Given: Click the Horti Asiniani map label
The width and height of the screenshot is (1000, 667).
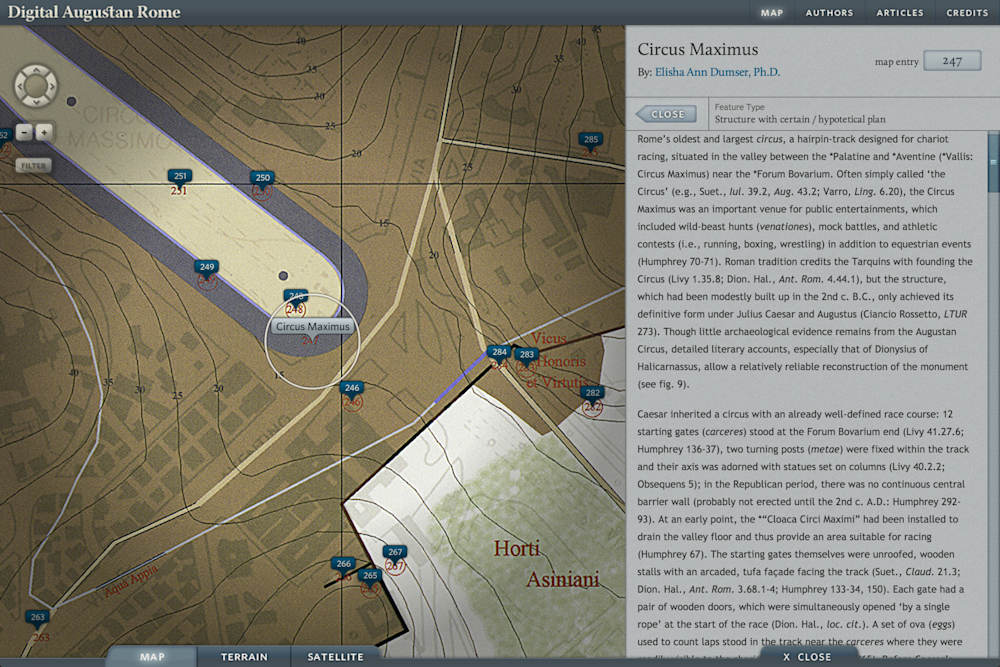Looking at the screenshot, I should (x=546, y=564).
